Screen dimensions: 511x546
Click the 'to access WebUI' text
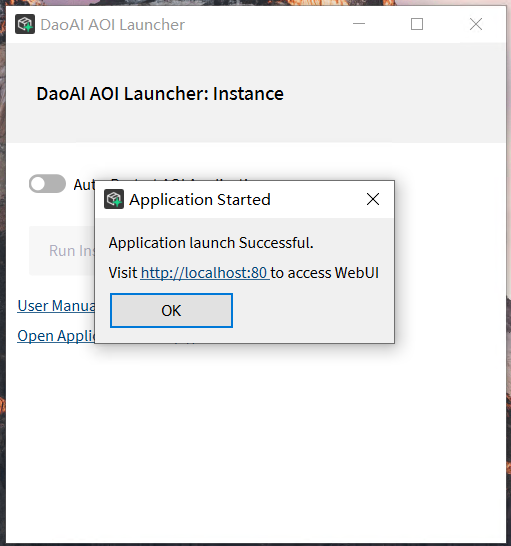point(325,273)
